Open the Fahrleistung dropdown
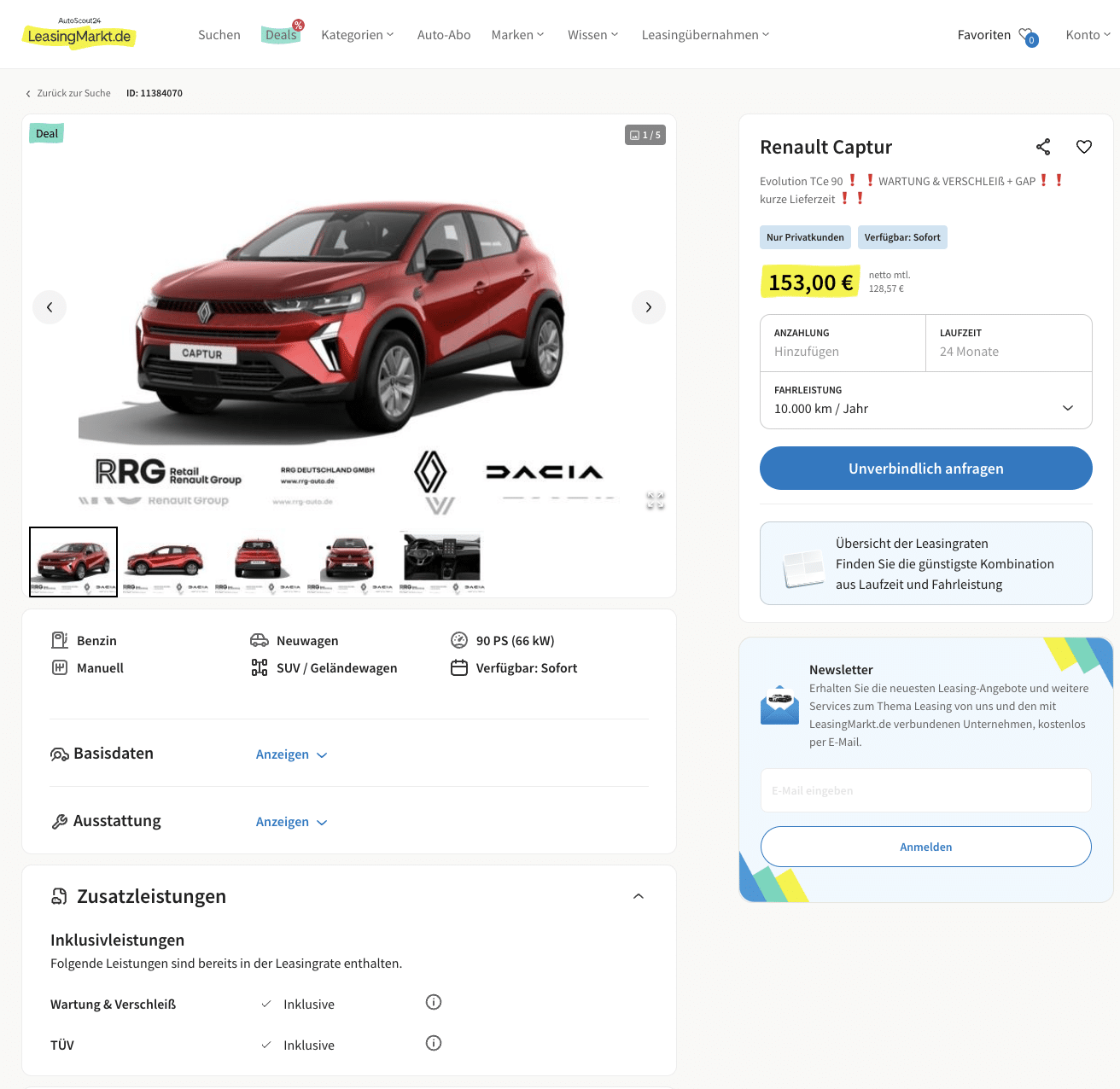 coord(926,400)
